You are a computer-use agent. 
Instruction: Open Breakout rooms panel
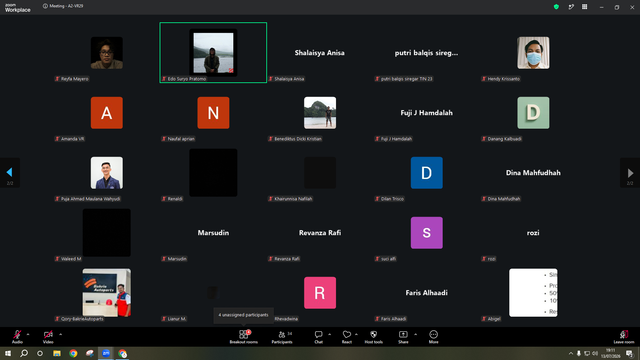point(244,337)
